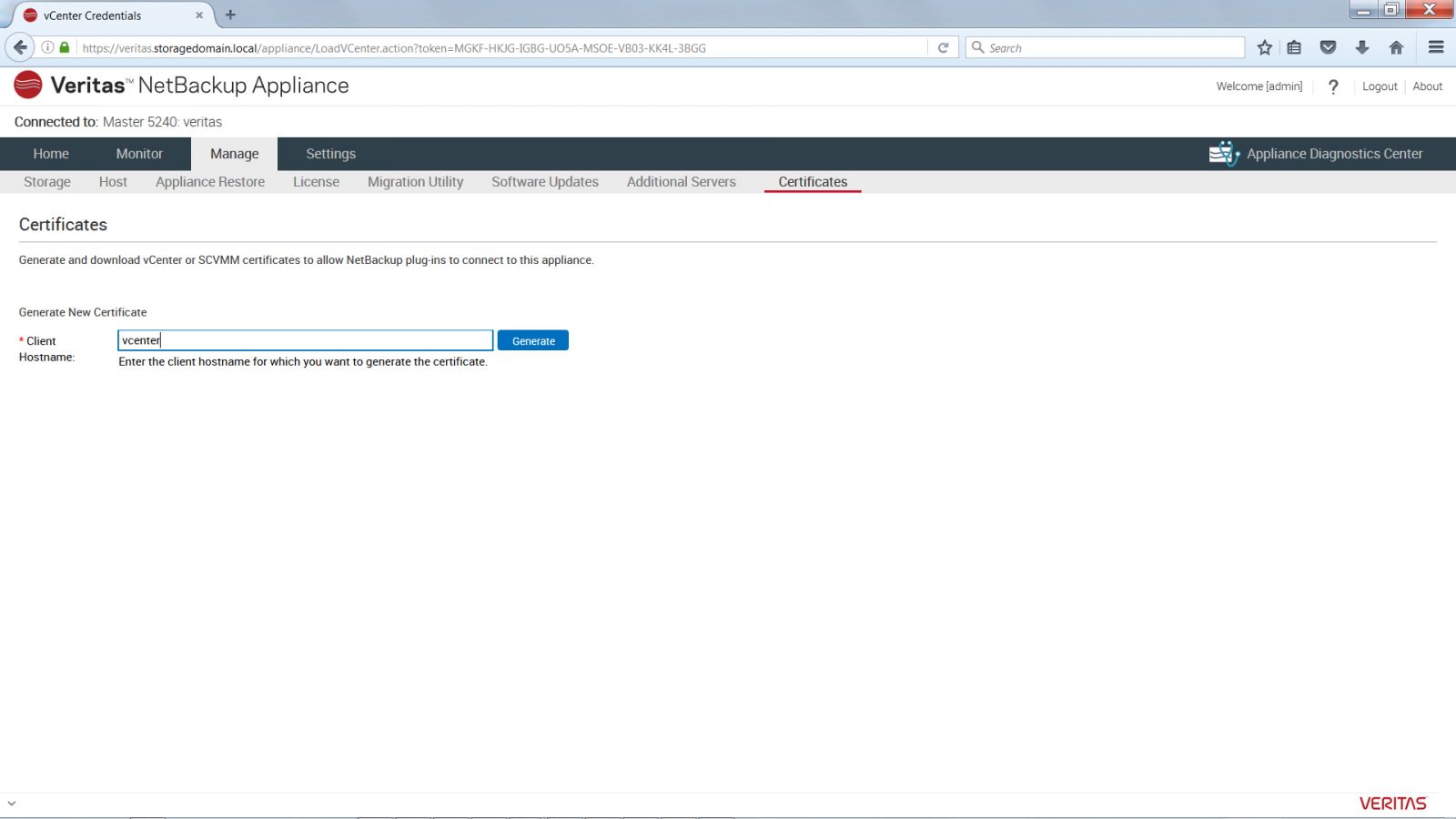The width and height of the screenshot is (1456, 819).
Task: Select the Manage tab
Action: pos(234,154)
